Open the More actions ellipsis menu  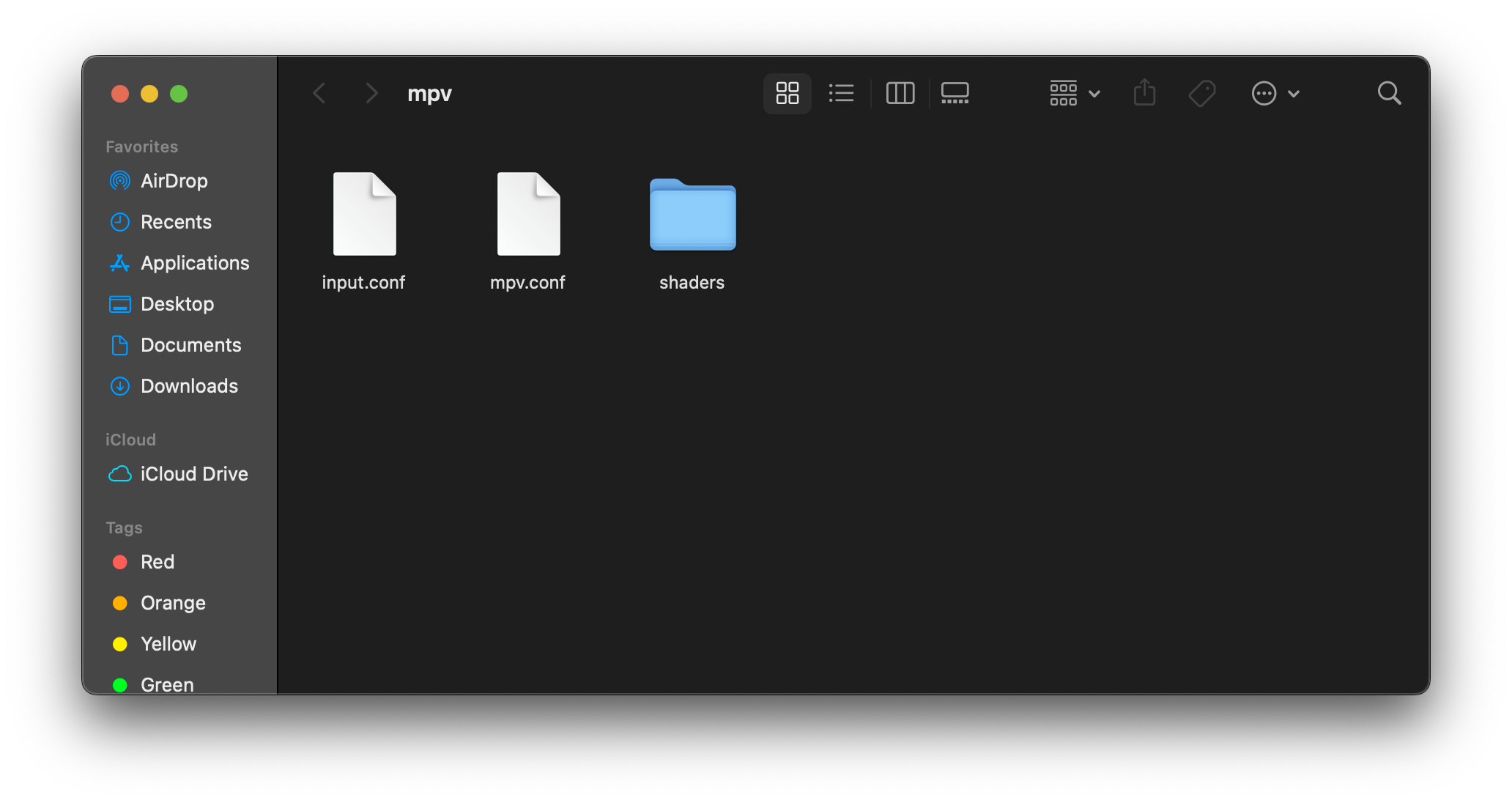(1275, 93)
